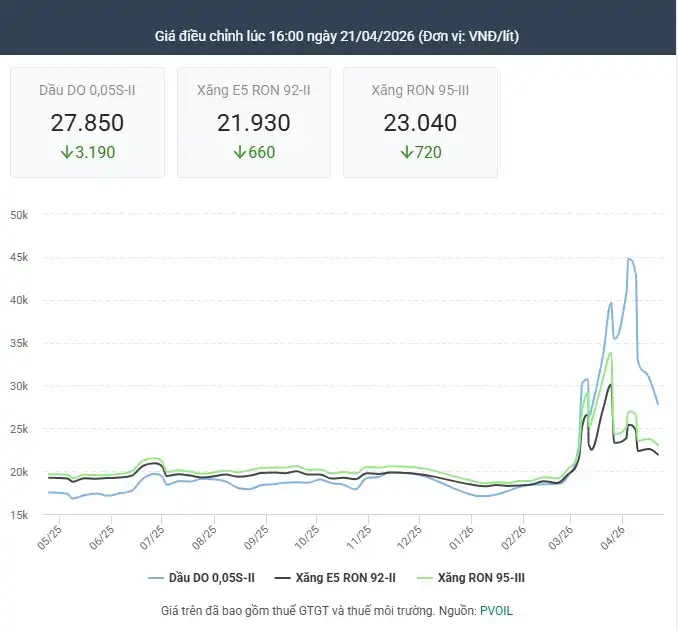Click the 07/25 label on the x-axis

pos(155,538)
